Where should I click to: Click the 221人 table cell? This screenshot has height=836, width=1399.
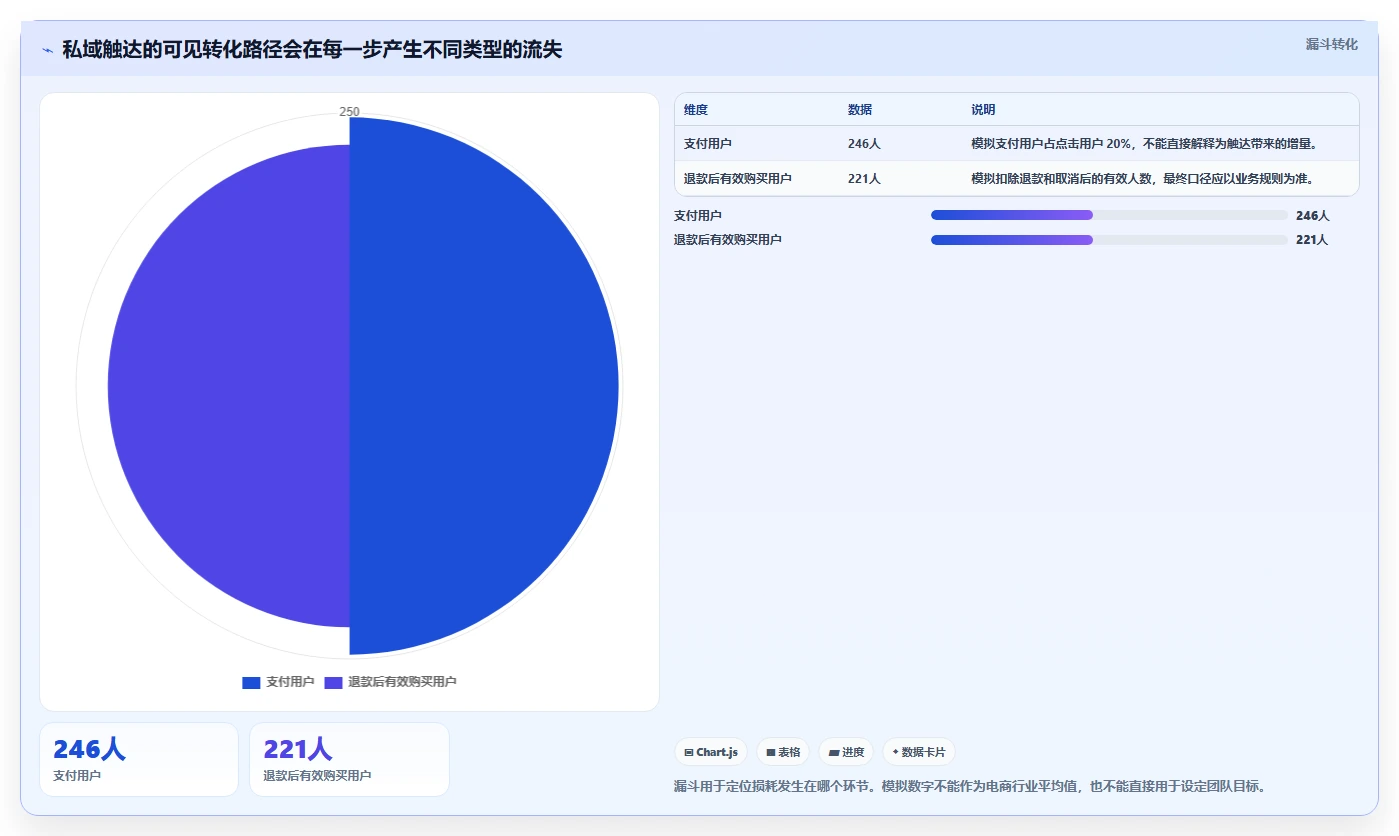[864, 179]
